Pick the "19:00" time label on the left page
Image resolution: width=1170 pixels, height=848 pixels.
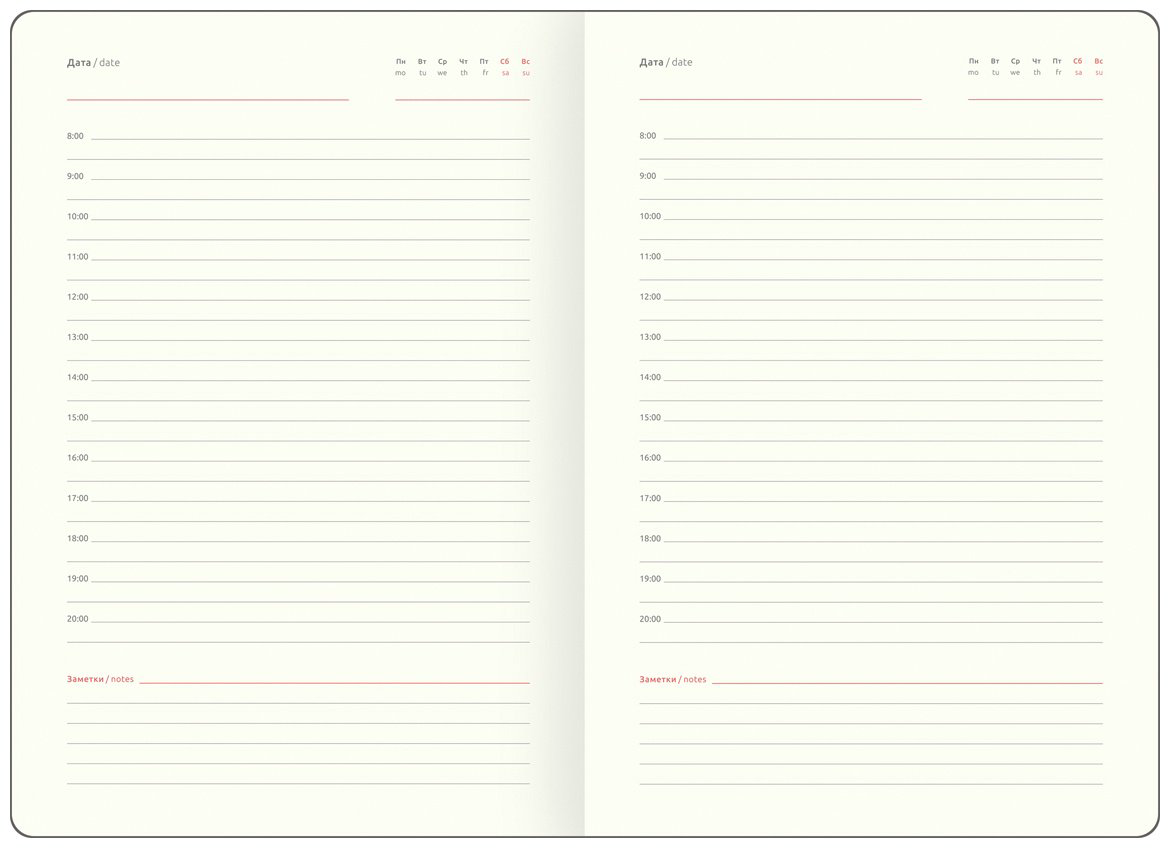coord(78,579)
